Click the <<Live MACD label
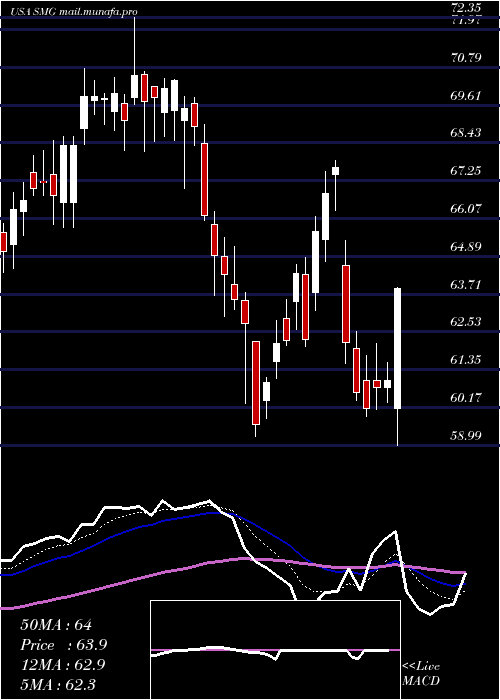This screenshot has width=500, height=700. (x=421, y=673)
